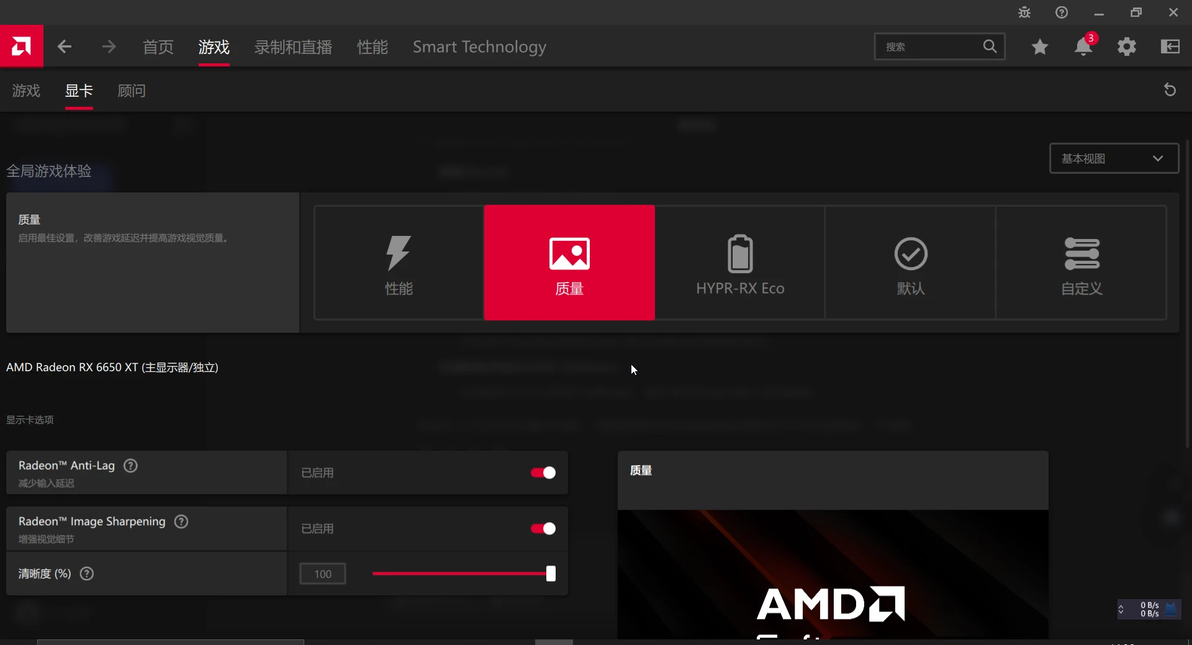The image size is (1192, 645).
Task: Open favorites star icon
Action: click(x=1039, y=47)
